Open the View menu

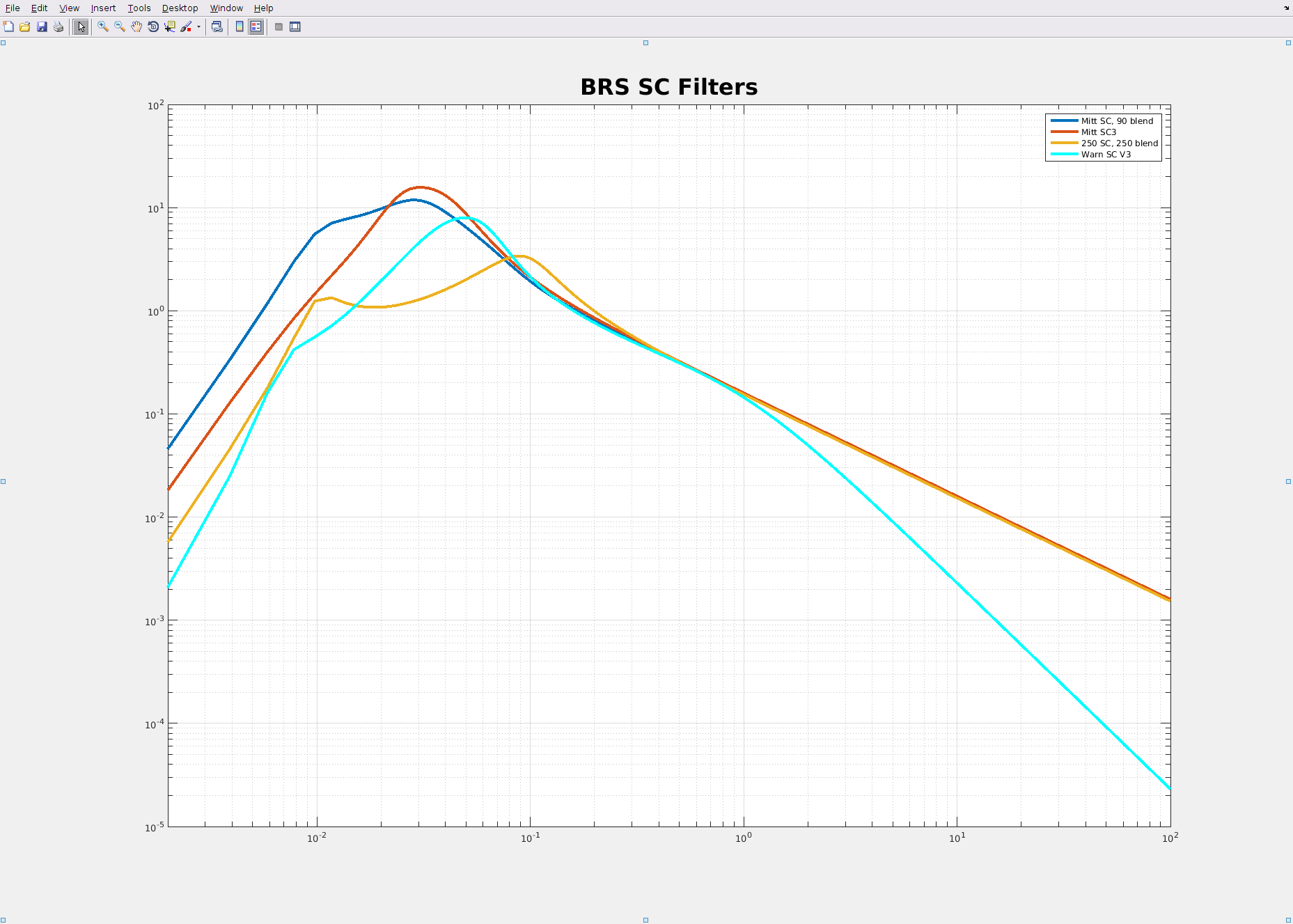click(x=69, y=8)
